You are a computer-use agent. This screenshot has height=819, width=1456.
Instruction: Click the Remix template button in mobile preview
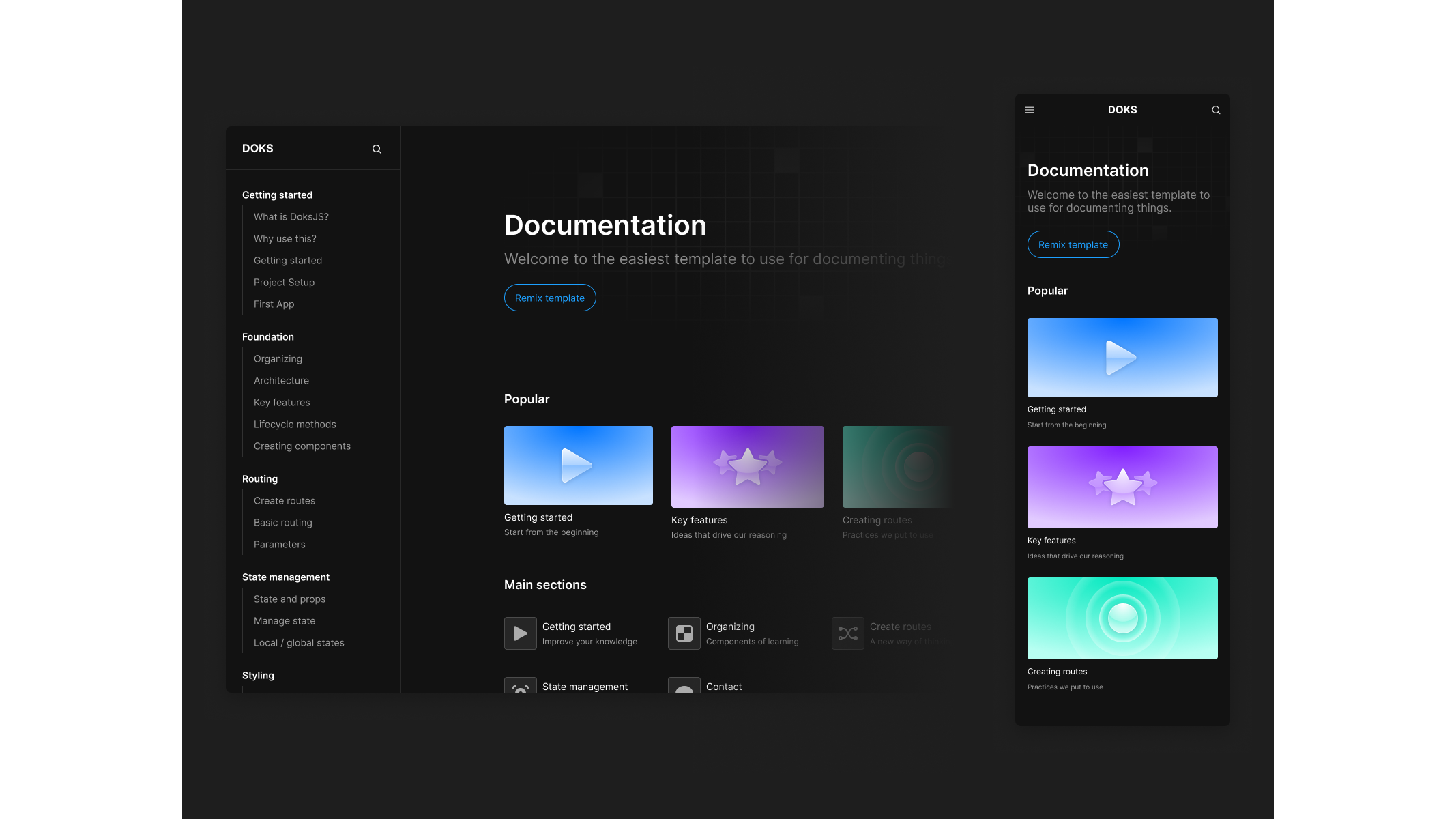1073,244
